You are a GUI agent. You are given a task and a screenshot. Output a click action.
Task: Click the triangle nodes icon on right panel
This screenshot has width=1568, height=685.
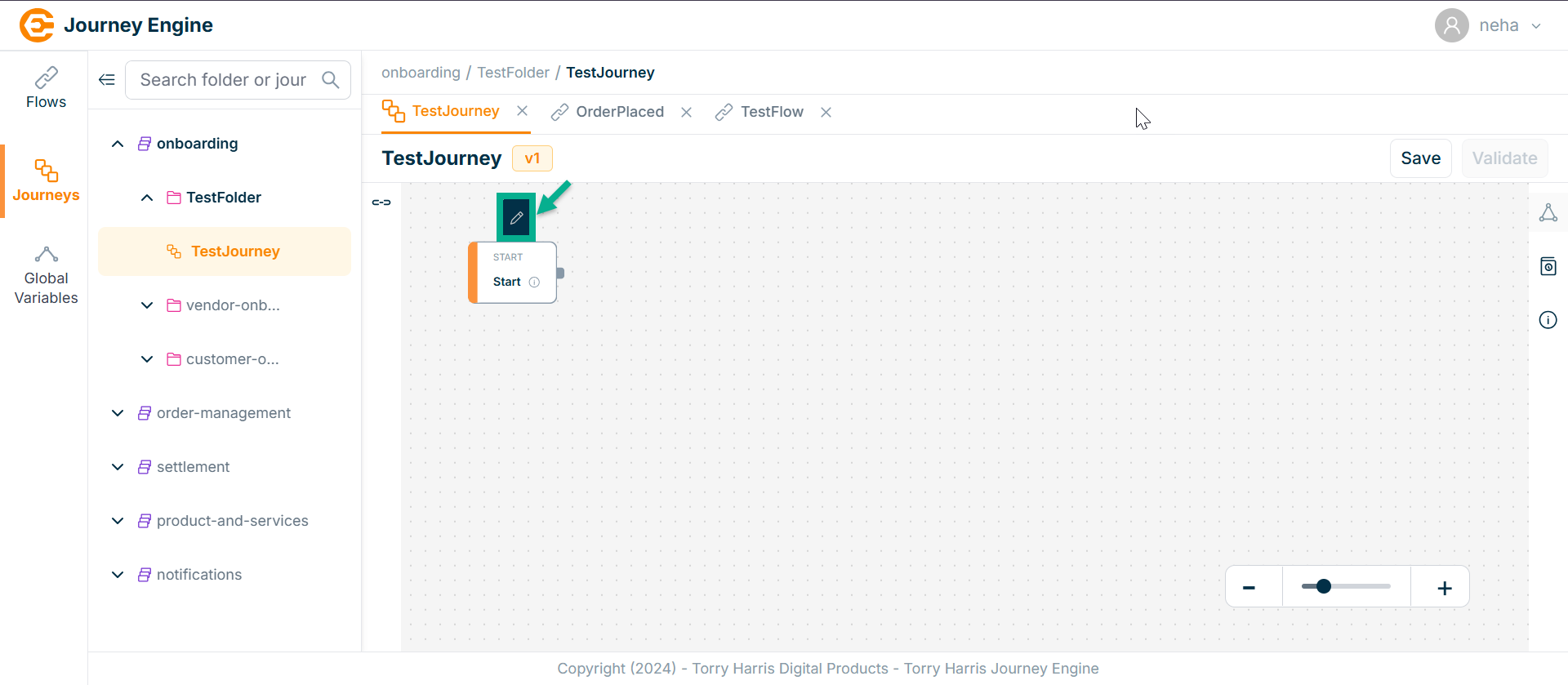click(x=1548, y=213)
